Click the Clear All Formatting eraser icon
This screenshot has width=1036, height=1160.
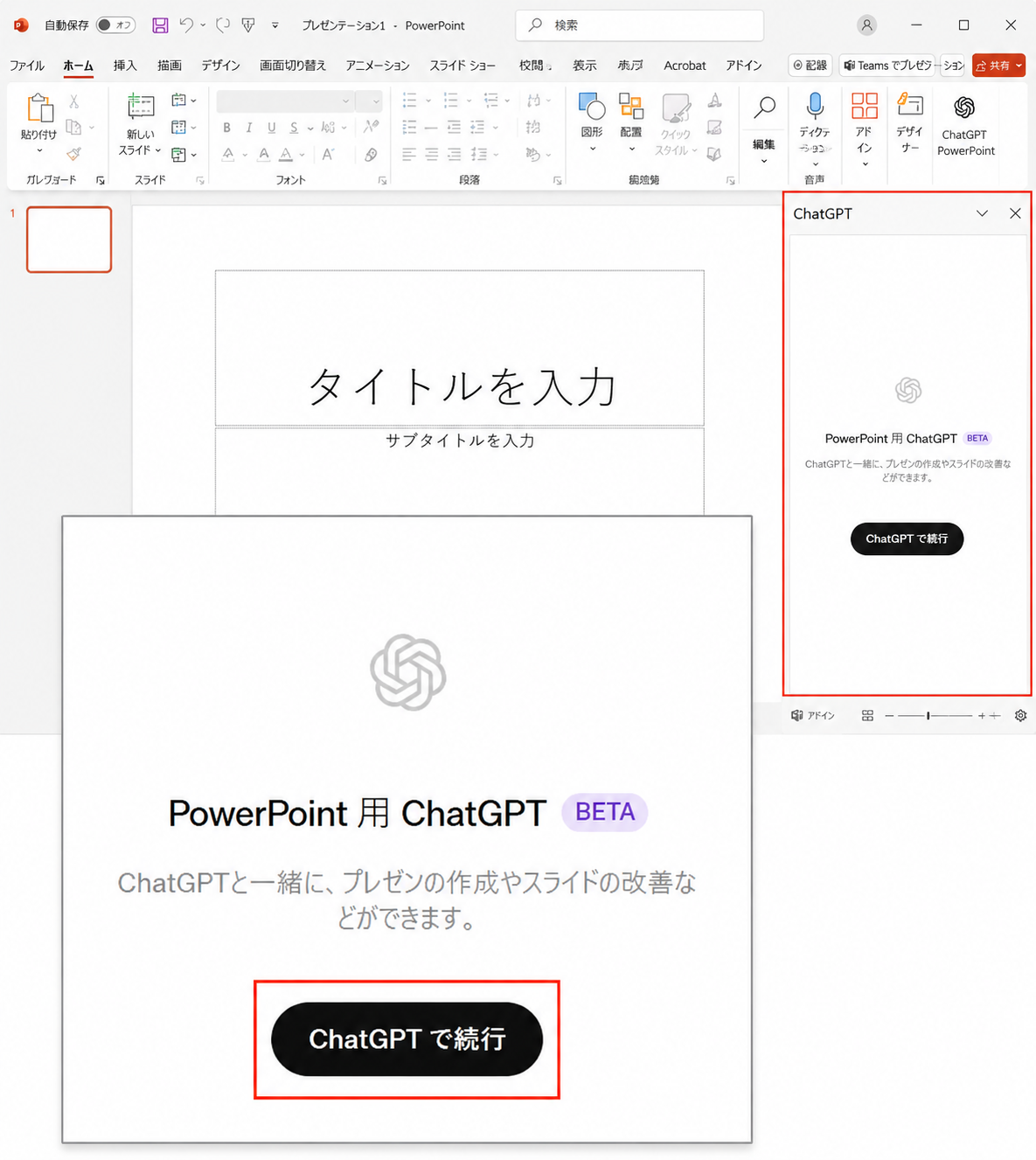point(372,155)
